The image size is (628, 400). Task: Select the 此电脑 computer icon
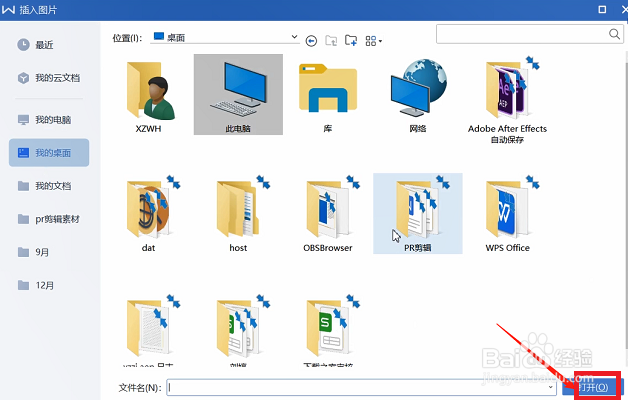tap(238, 94)
